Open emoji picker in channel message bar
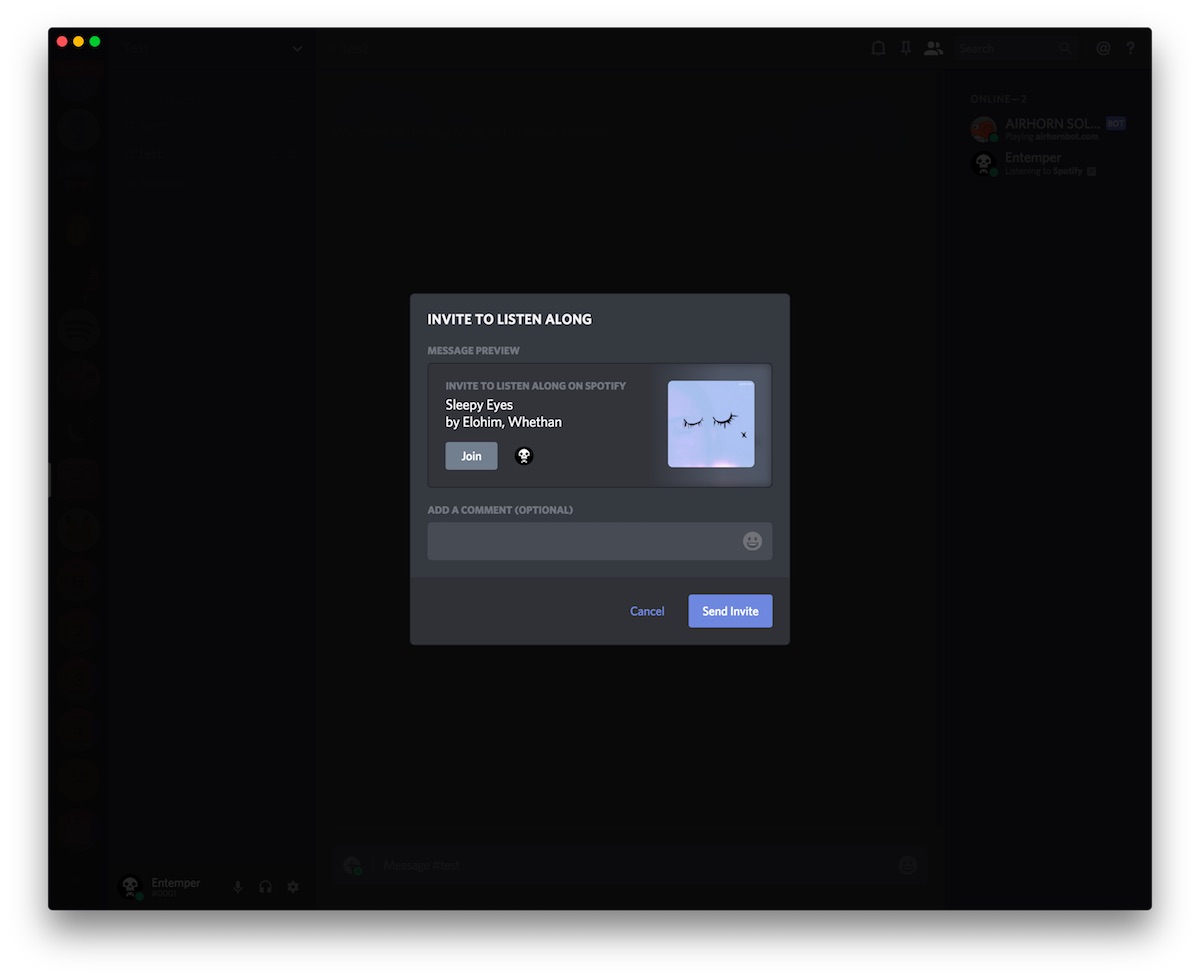The image size is (1200, 979). coord(907,865)
